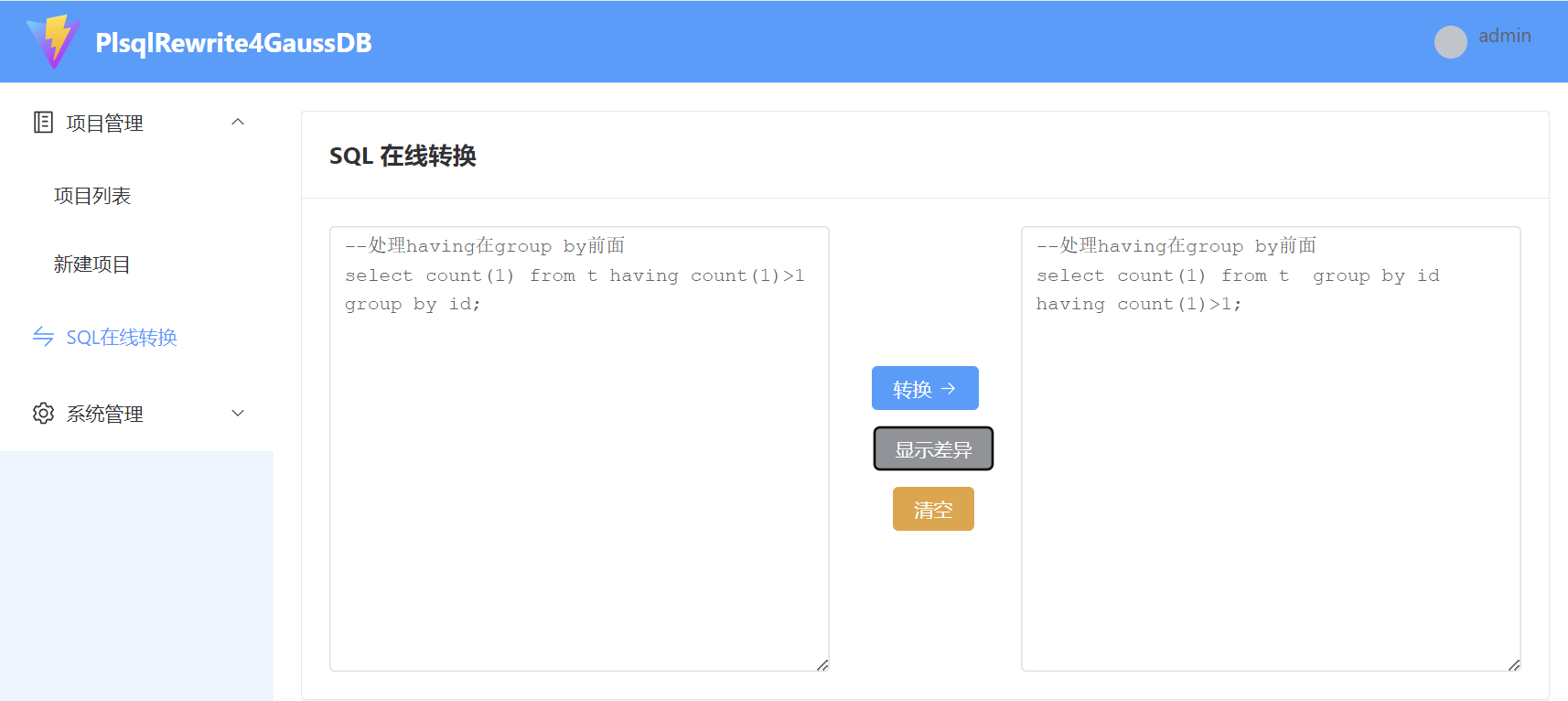
Task: Click the output textarea resize handle
Action: point(1514,664)
